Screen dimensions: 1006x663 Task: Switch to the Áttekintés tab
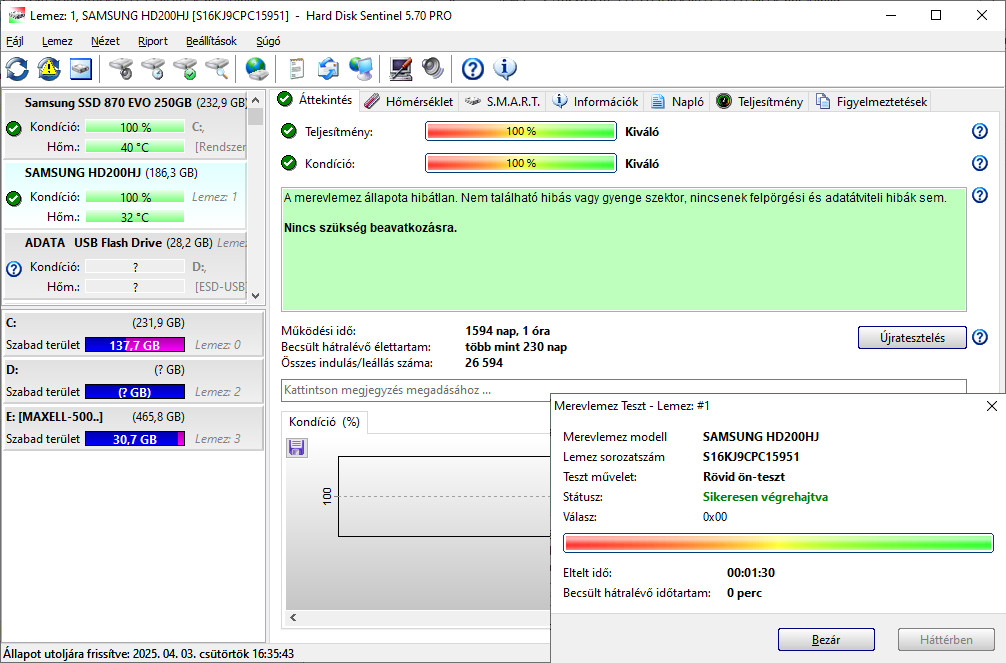coord(315,99)
